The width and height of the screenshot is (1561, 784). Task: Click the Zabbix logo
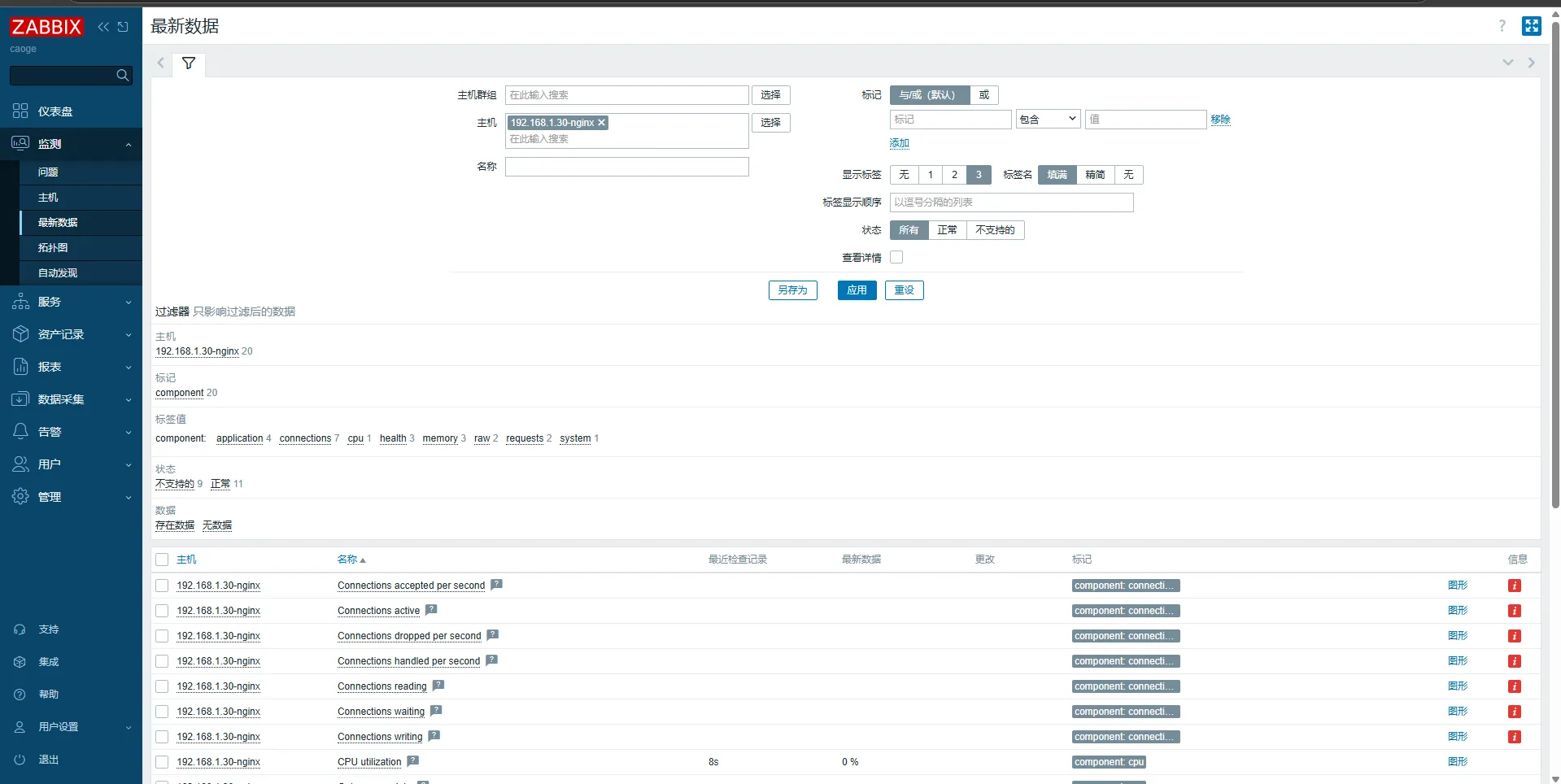click(46, 27)
